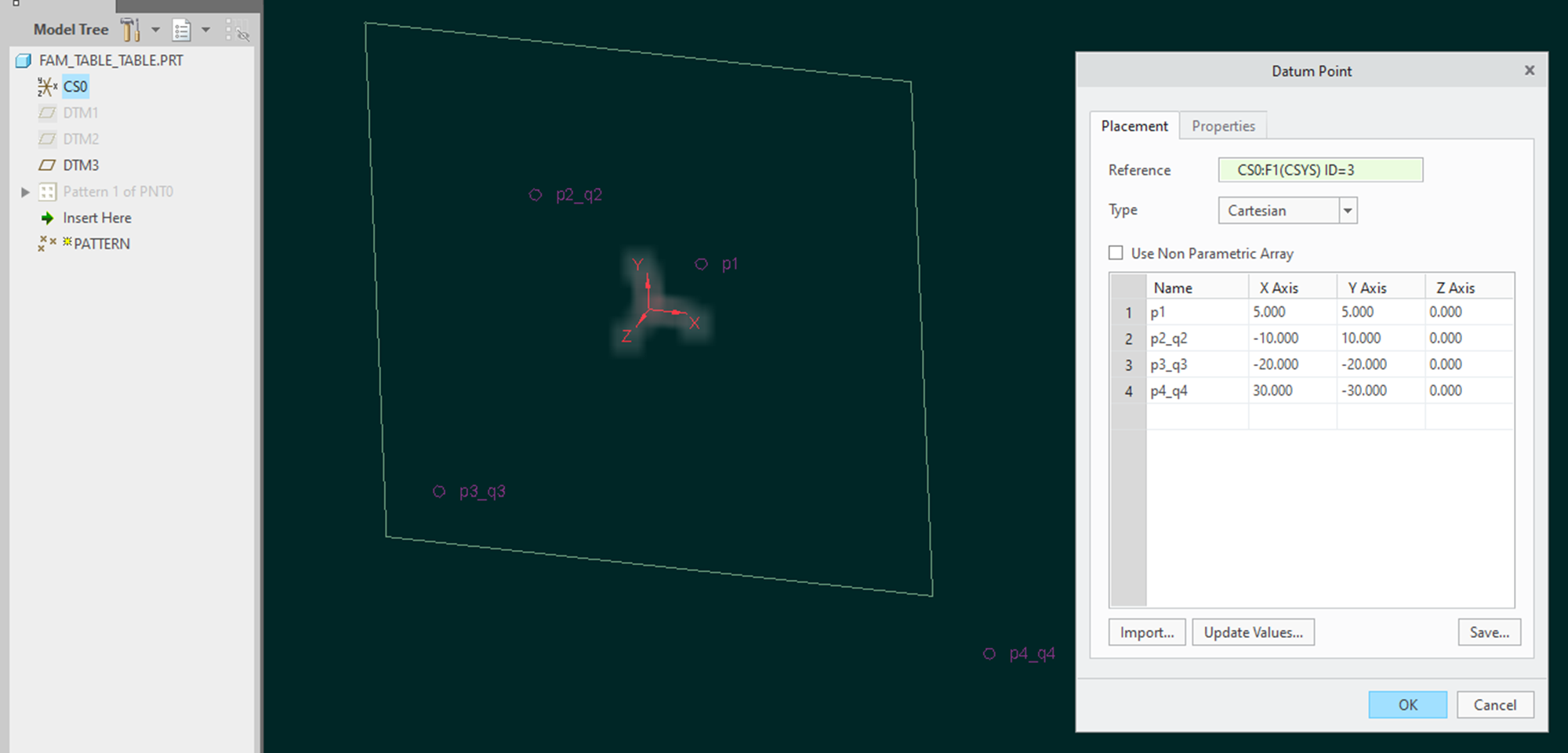Expand Pattern 1 of PNT0 node
The image size is (1568, 753).
[x=25, y=191]
